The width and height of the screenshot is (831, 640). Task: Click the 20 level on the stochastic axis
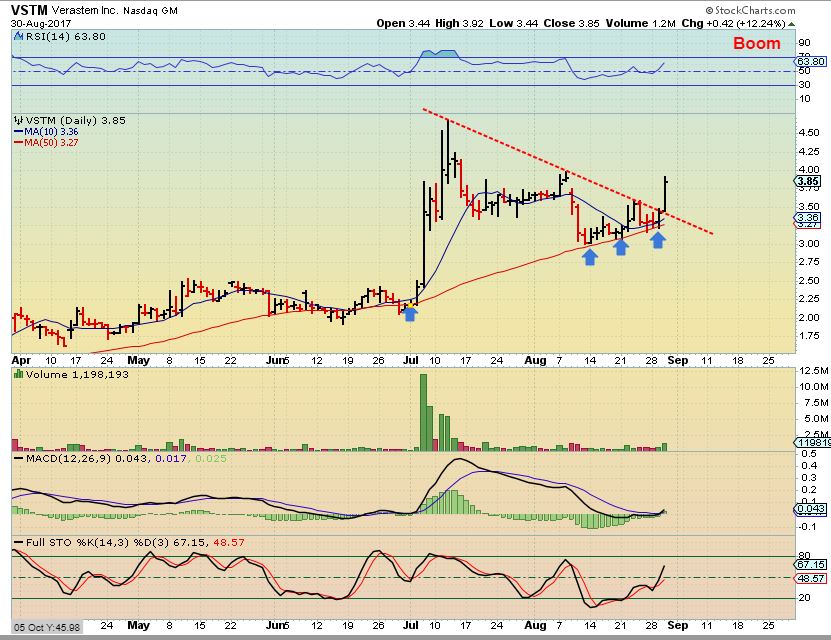(x=805, y=598)
